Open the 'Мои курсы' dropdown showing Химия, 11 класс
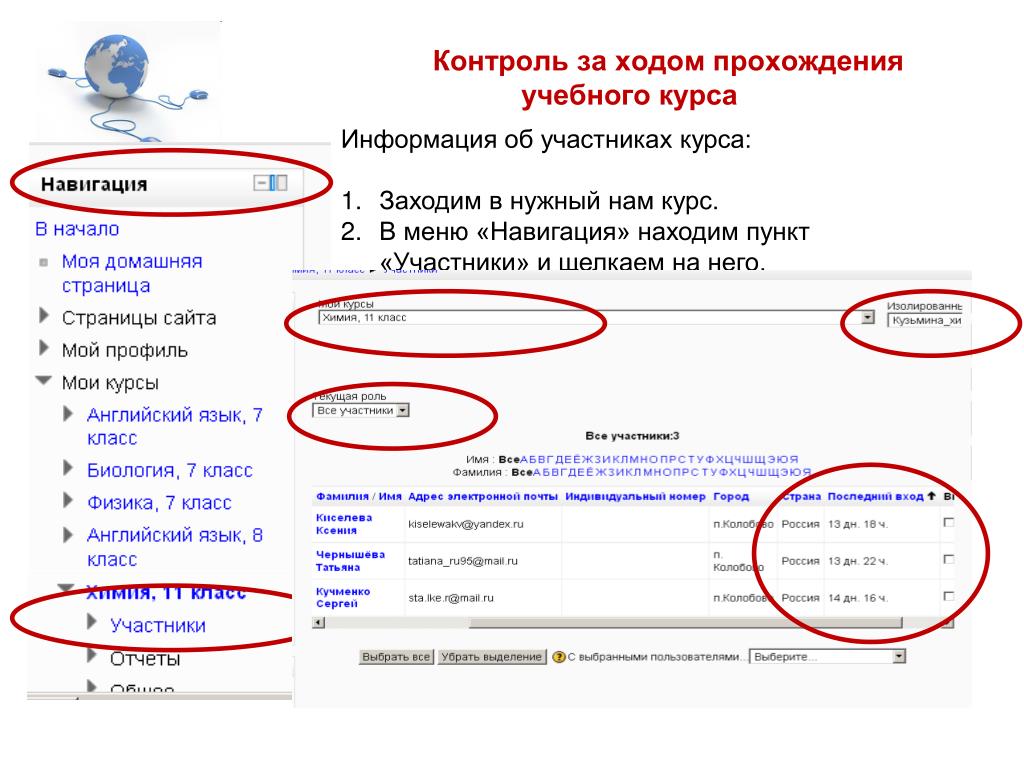Viewport: 1024px width, 768px height. point(596,317)
